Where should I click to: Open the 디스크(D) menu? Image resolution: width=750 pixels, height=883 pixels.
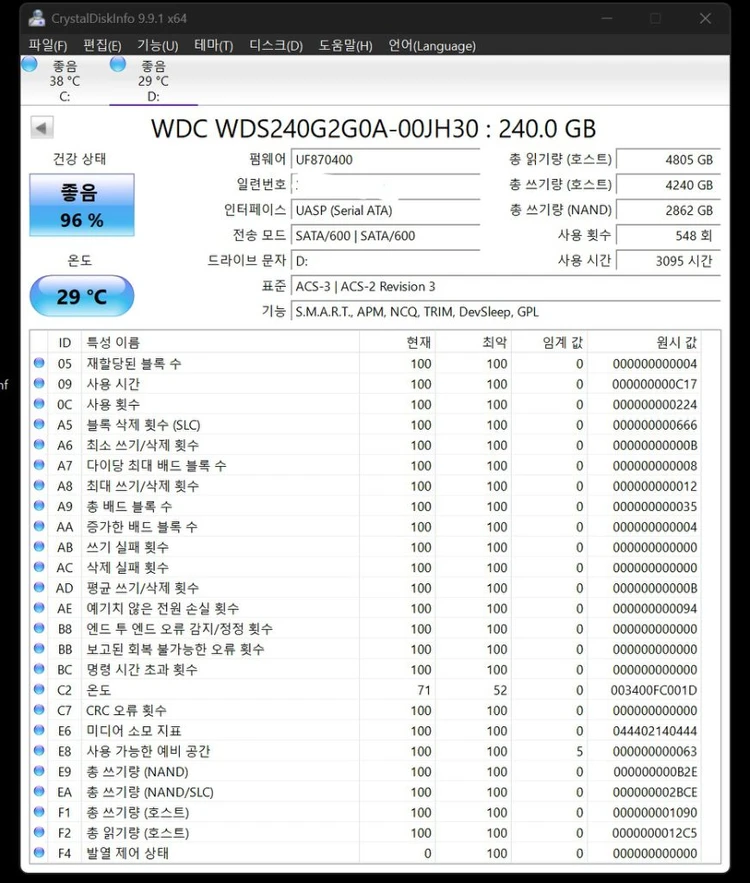[x=276, y=45]
